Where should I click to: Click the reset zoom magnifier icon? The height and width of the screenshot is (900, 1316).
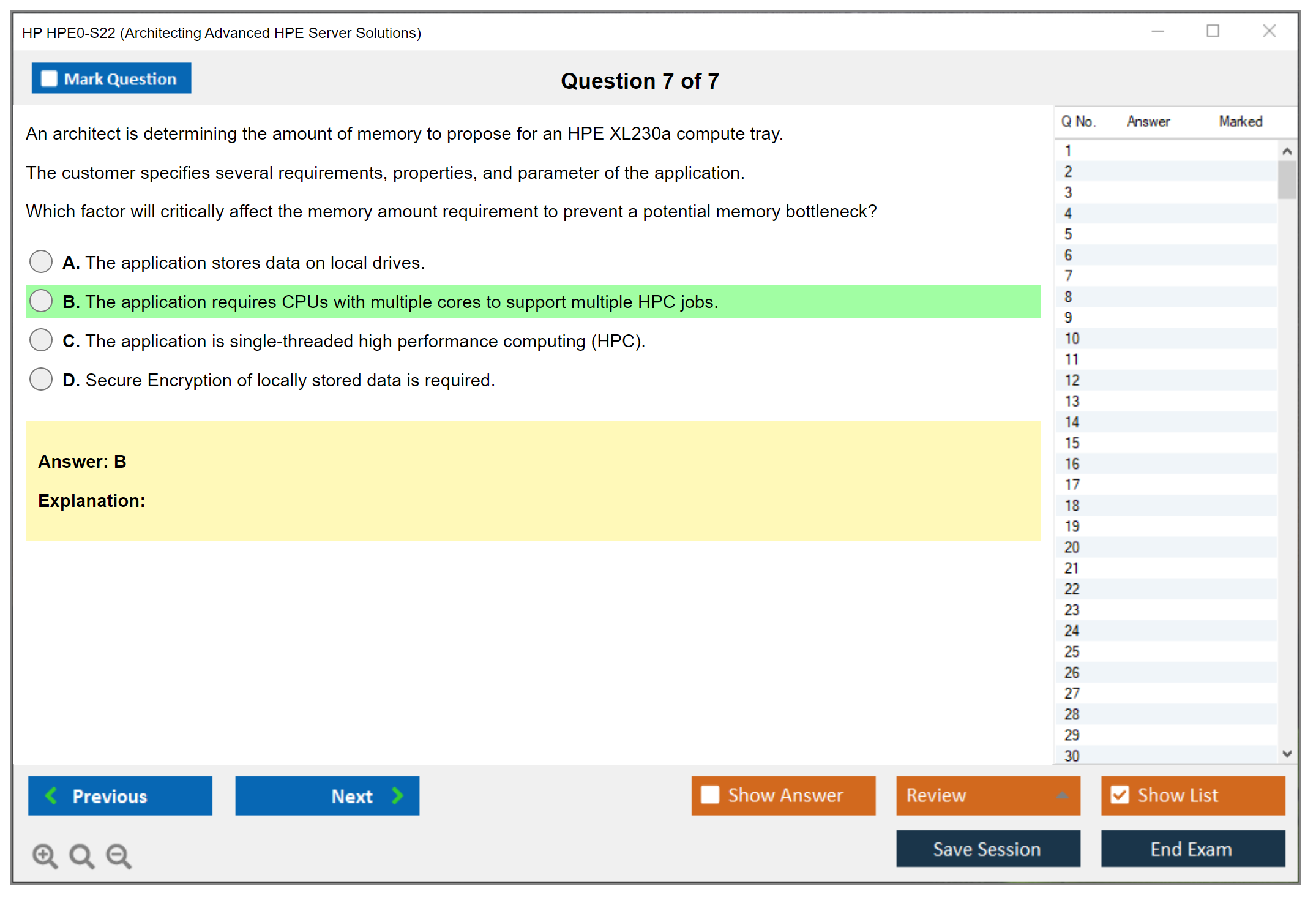81,855
